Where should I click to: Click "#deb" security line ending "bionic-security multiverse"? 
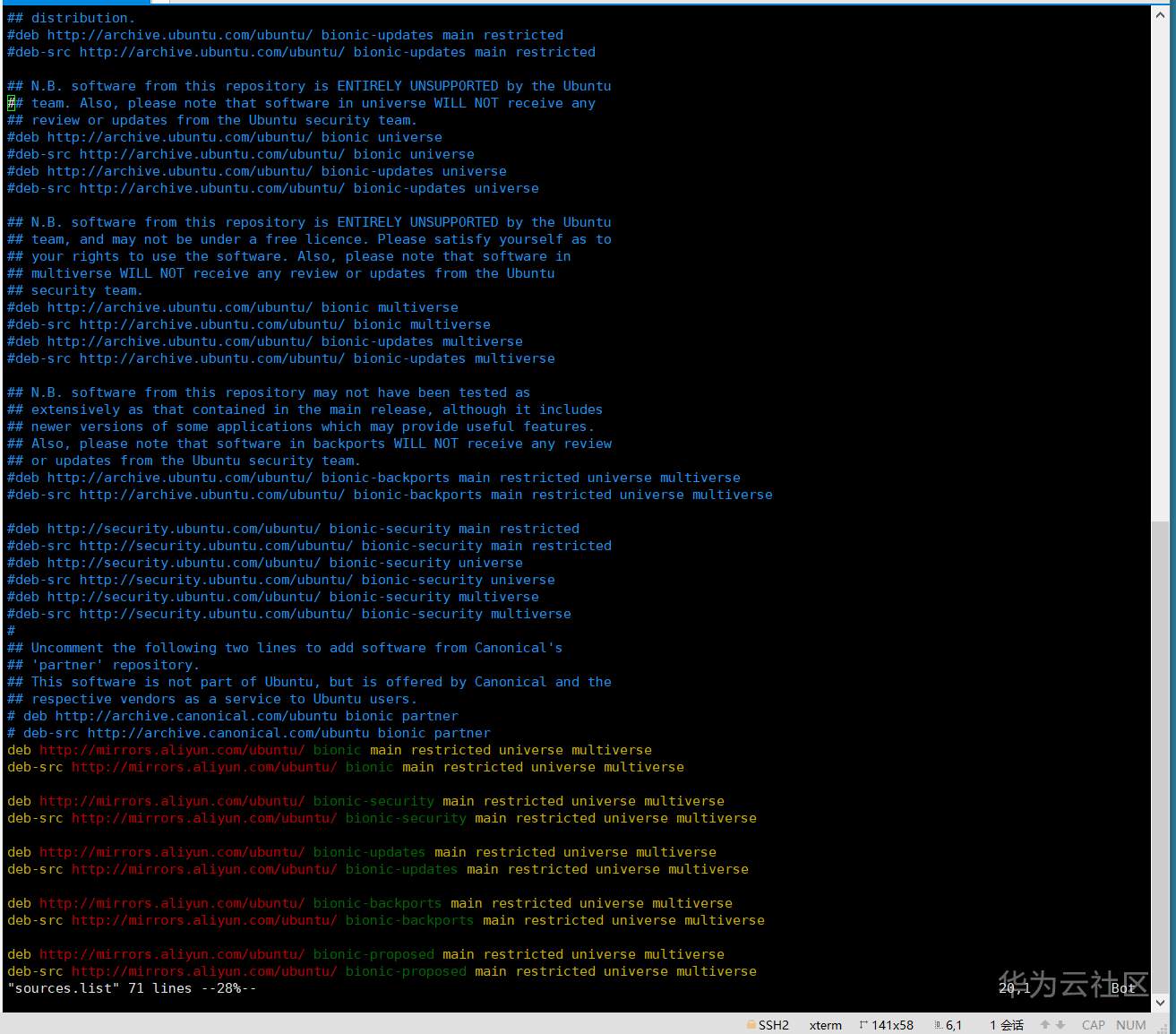click(x=273, y=597)
